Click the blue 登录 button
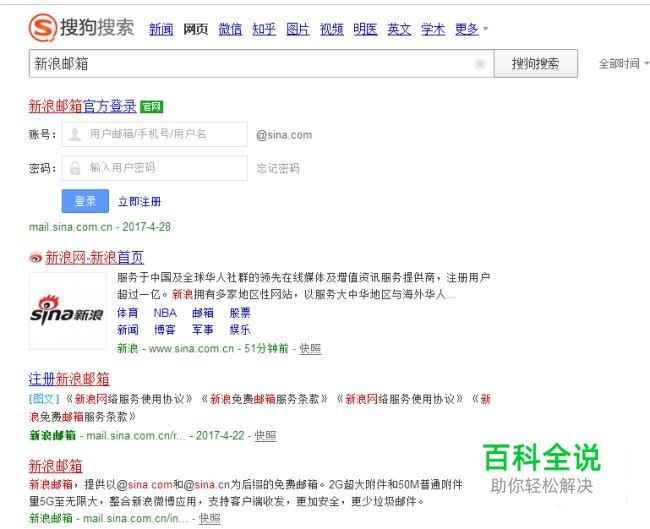The width and height of the screenshot is (650, 529). 85,201
